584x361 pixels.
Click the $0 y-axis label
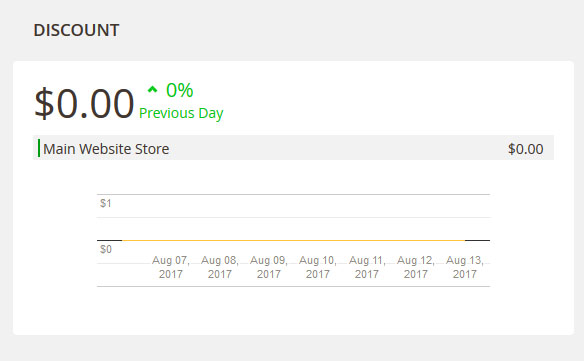[106, 249]
